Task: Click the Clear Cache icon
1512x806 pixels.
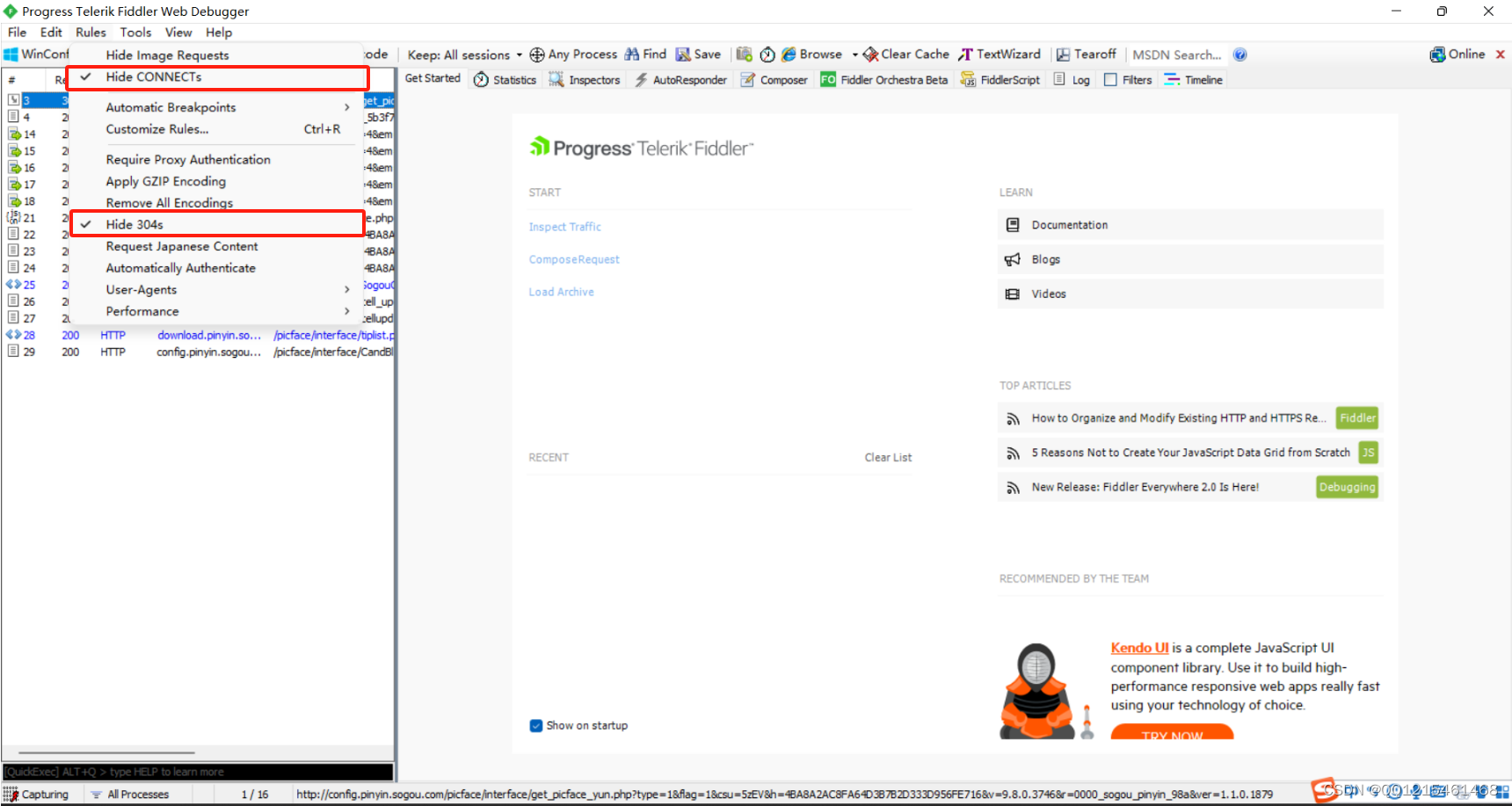Action: [x=870, y=54]
